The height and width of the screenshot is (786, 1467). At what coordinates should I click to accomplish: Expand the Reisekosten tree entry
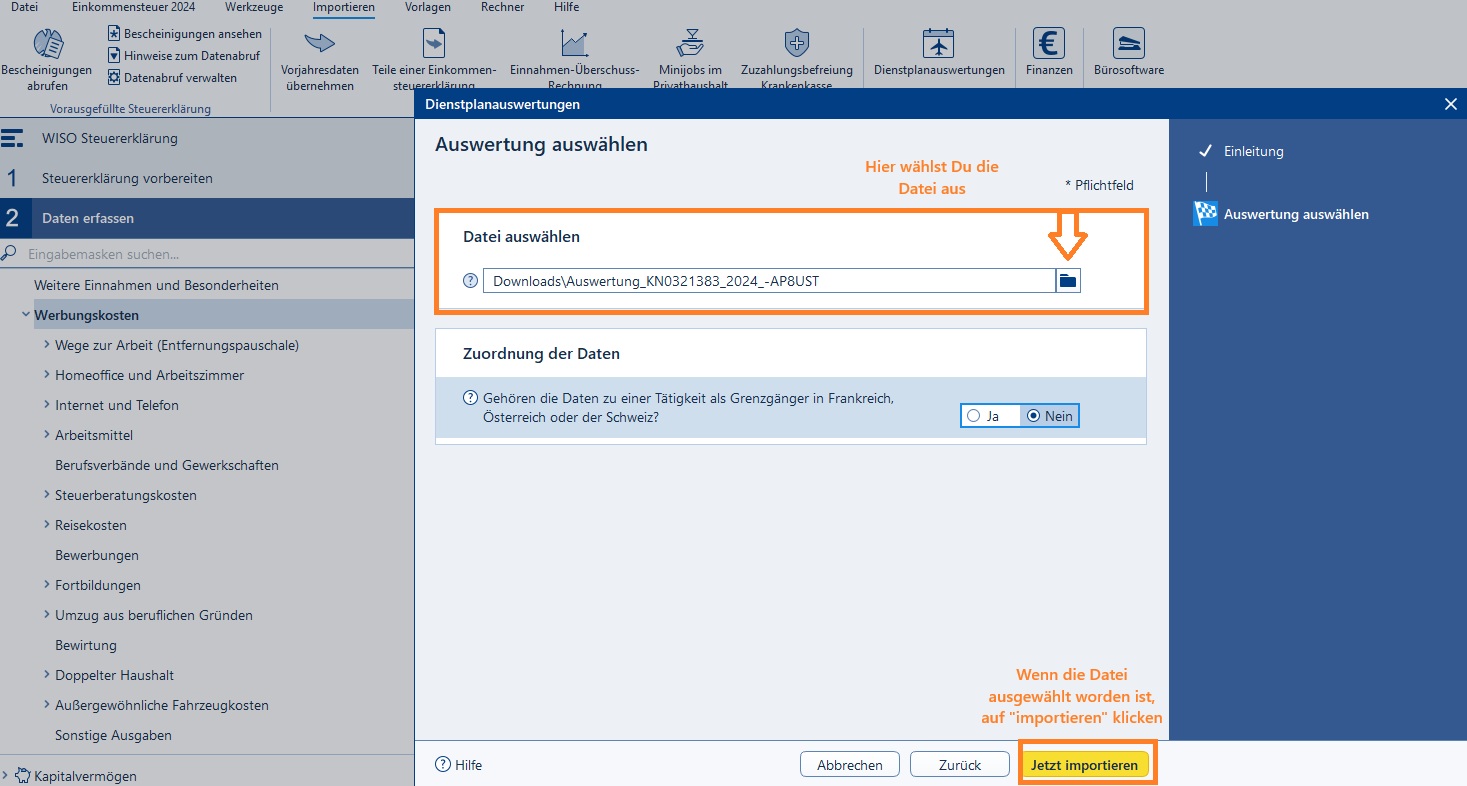tap(47, 524)
